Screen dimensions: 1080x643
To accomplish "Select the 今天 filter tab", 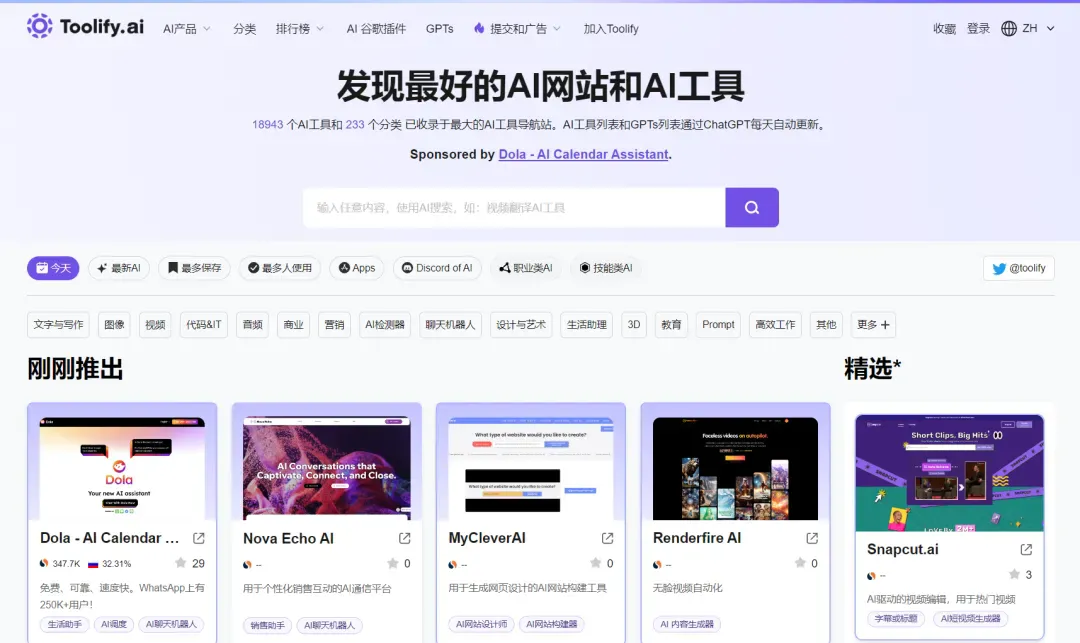I will (x=53, y=268).
